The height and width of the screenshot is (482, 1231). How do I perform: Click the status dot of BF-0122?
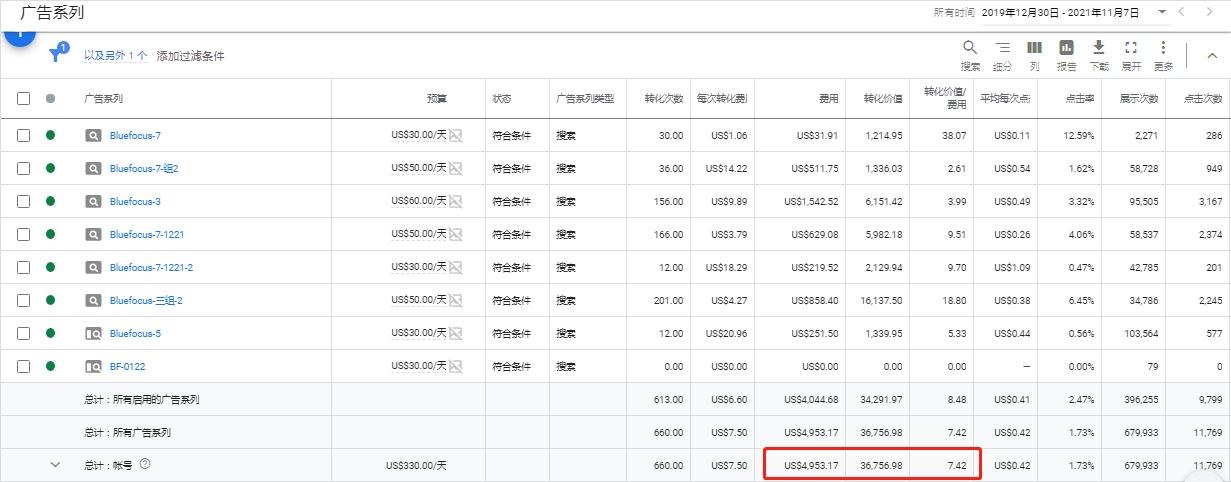pos(50,366)
